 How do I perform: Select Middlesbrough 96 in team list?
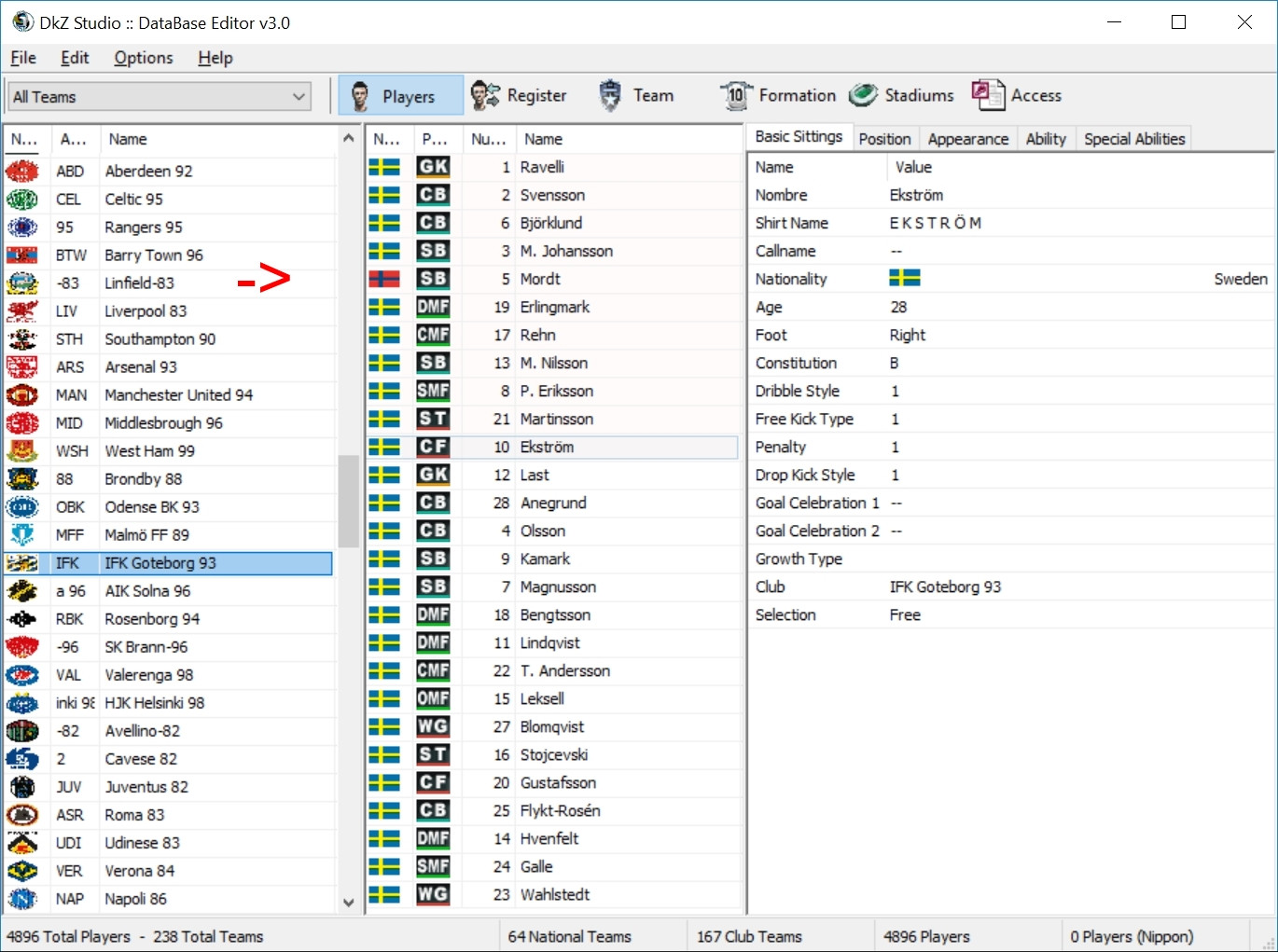(168, 423)
